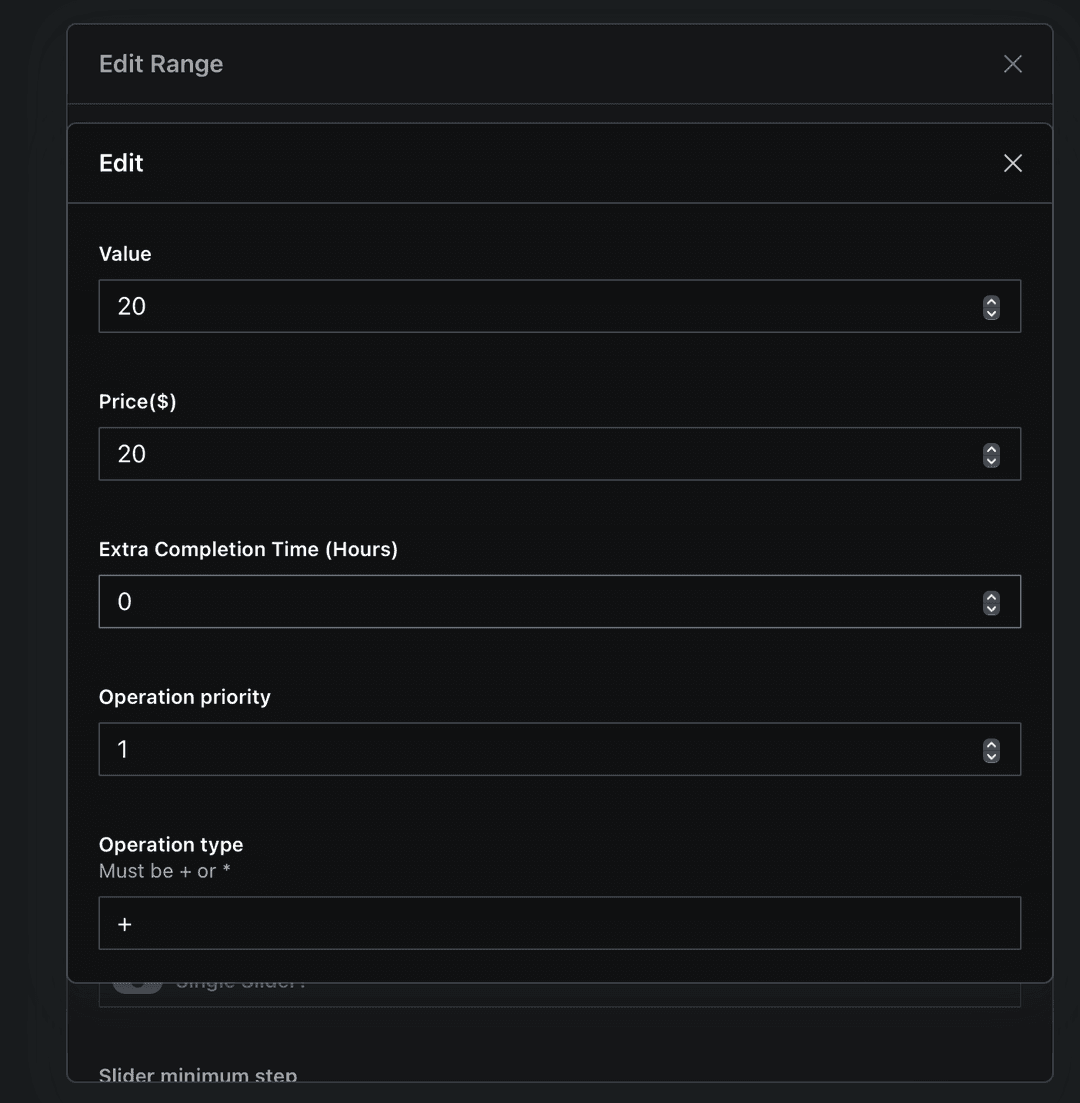Click the Operation type label
Viewport: 1080px width, 1103px height.
coord(171,845)
